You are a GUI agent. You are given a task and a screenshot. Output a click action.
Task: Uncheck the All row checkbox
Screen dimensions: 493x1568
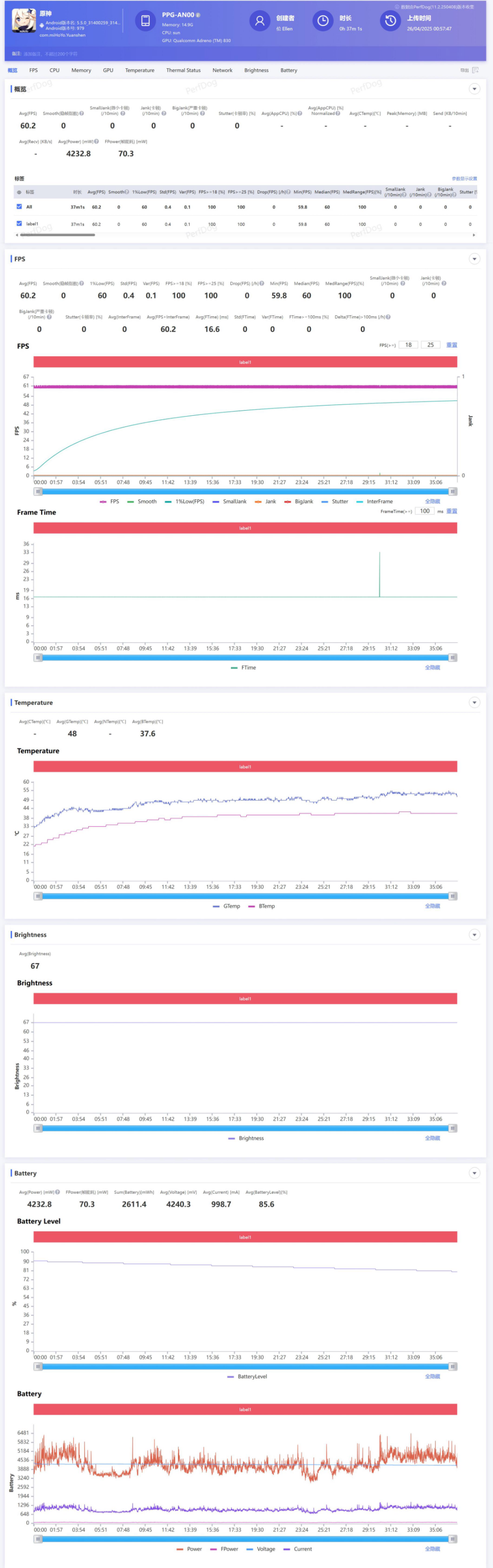[x=19, y=207]
